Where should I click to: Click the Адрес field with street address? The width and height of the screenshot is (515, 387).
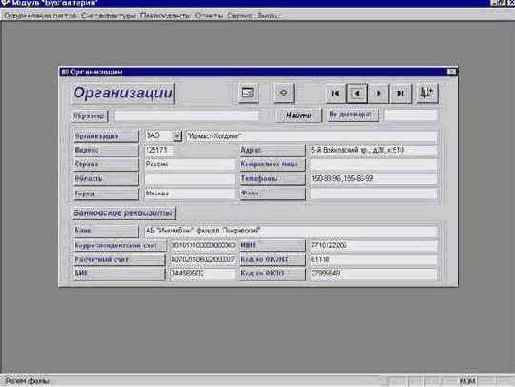coord(373,150)
